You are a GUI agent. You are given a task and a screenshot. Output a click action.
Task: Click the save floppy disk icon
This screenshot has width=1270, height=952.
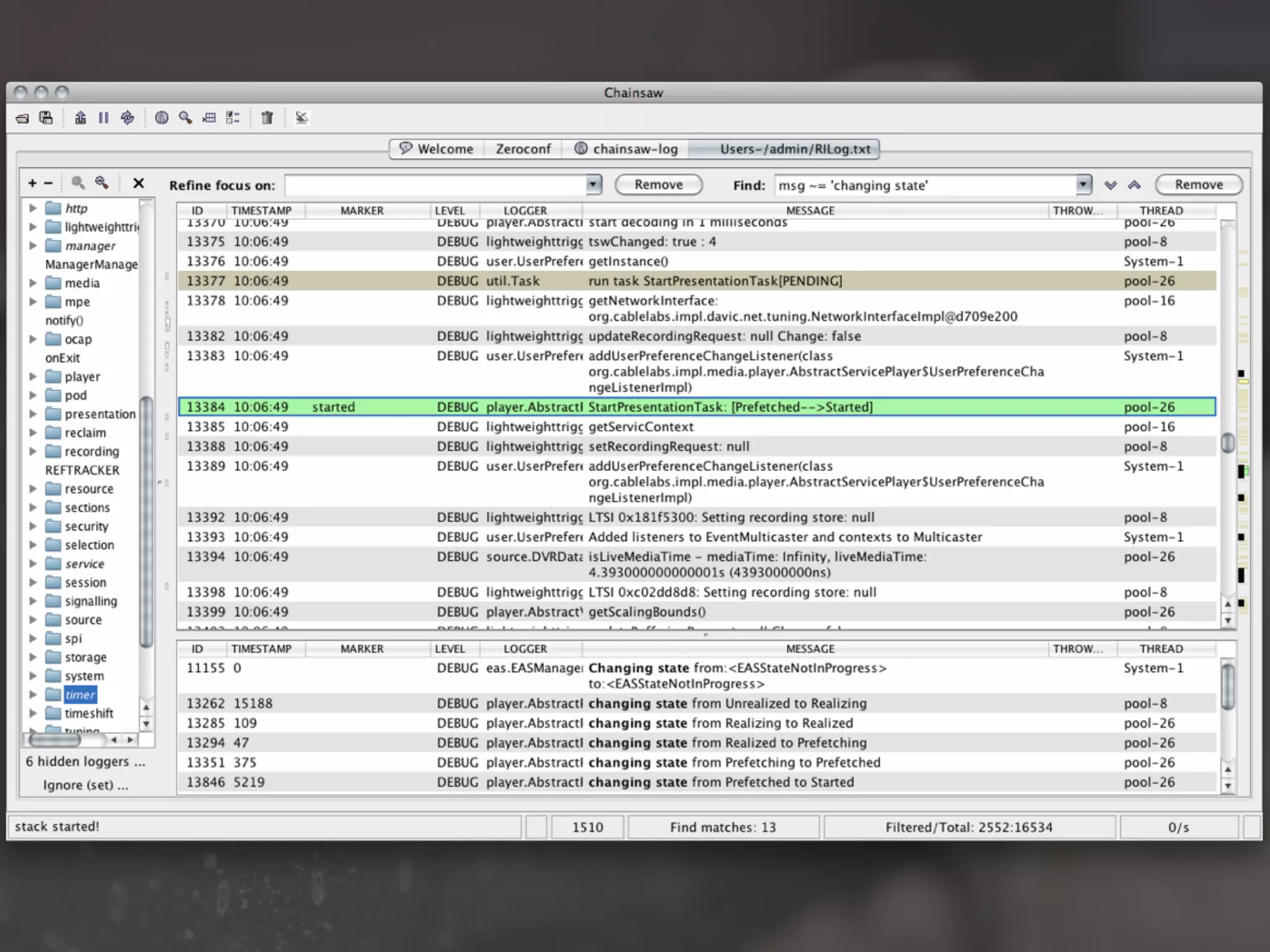[x=46, y=118]
